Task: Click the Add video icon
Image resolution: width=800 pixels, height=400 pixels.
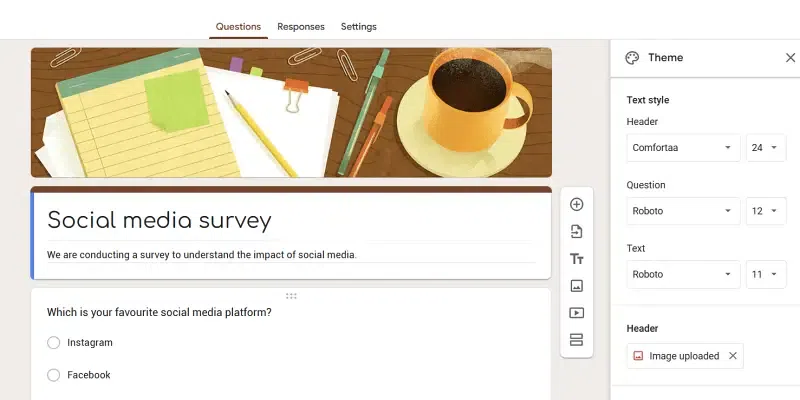Action: (576, 313)
